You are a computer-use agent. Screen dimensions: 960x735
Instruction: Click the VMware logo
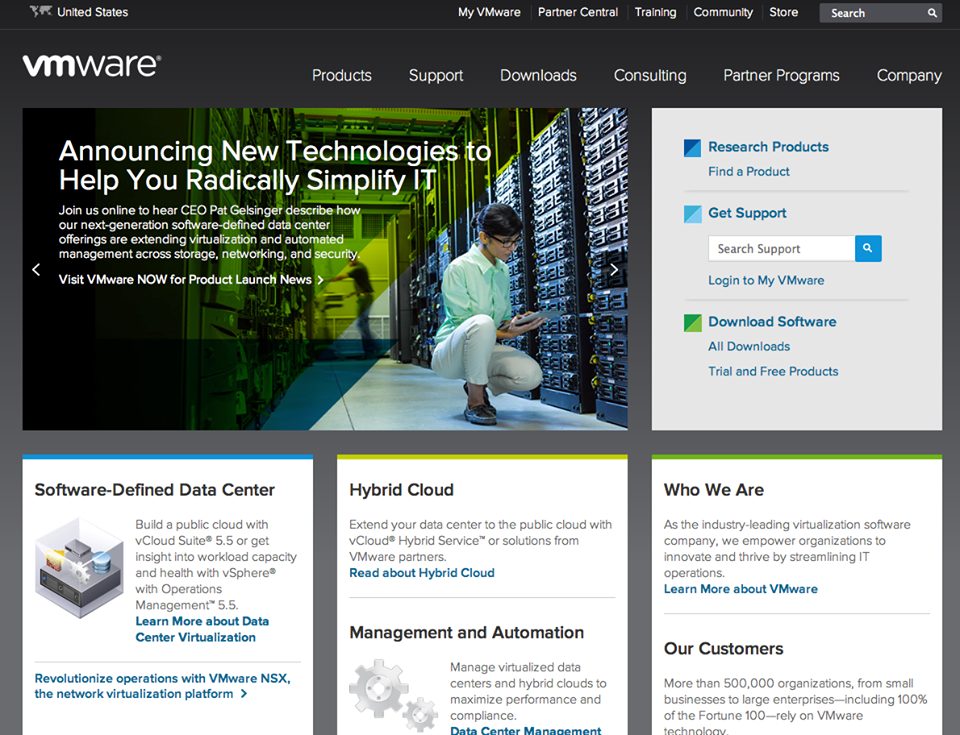91,66
